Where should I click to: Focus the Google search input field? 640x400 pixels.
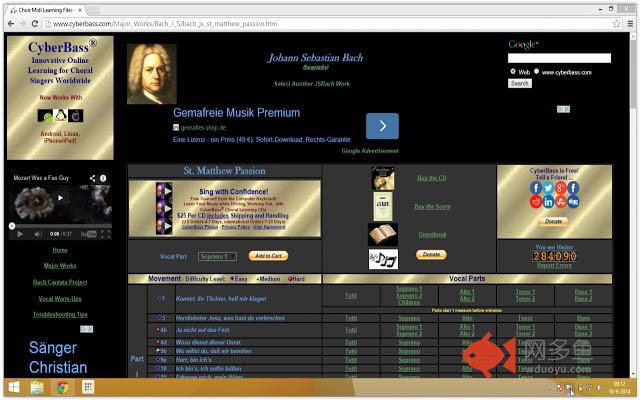coord(559,58)
